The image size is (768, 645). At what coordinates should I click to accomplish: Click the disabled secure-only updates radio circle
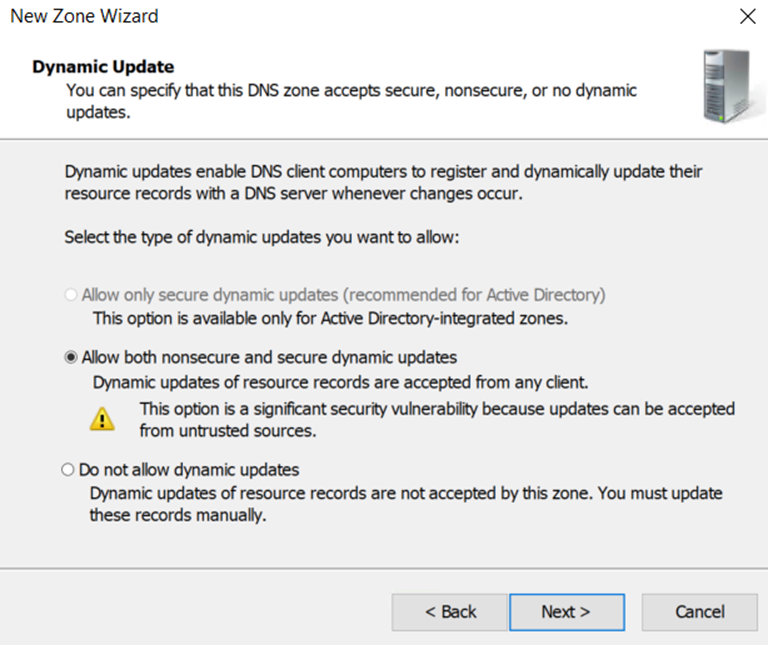70,296
